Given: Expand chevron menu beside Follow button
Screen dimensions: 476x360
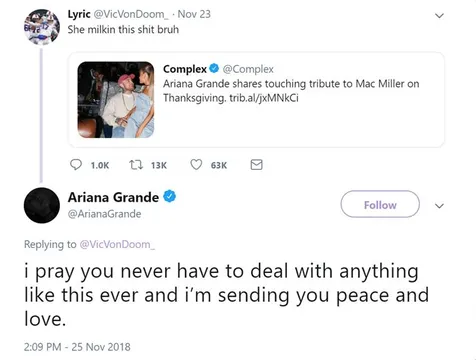Looking at the screenshot, I should (x=440, y=206).
